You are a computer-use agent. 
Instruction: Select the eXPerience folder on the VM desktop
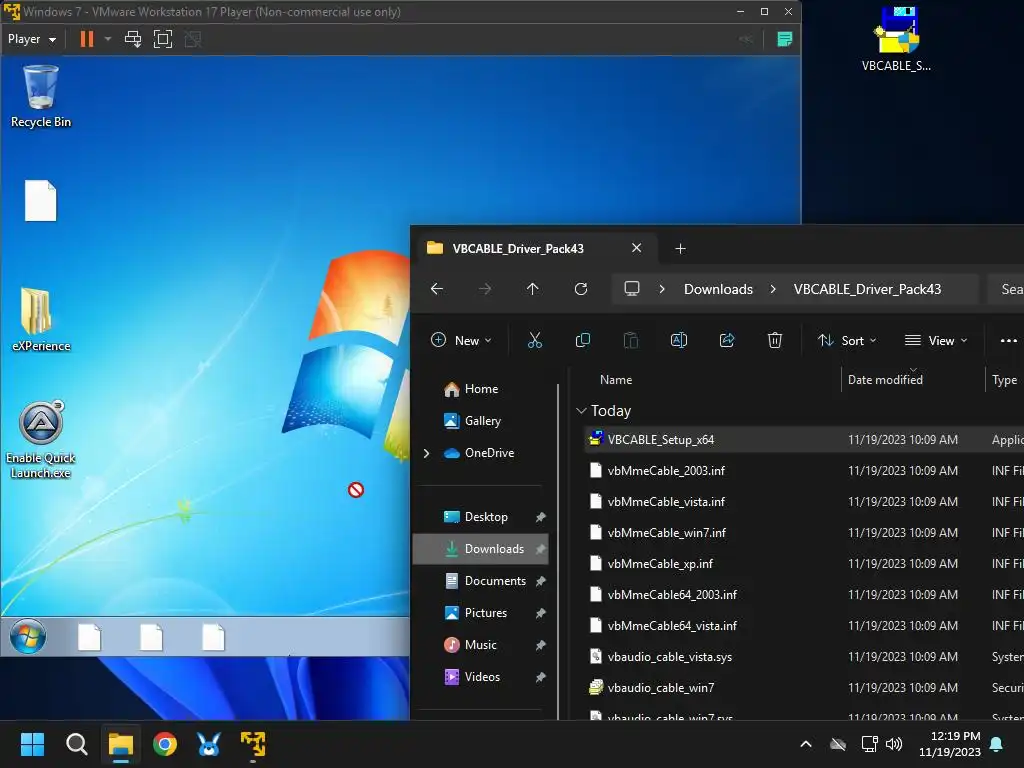click(40, 320)
